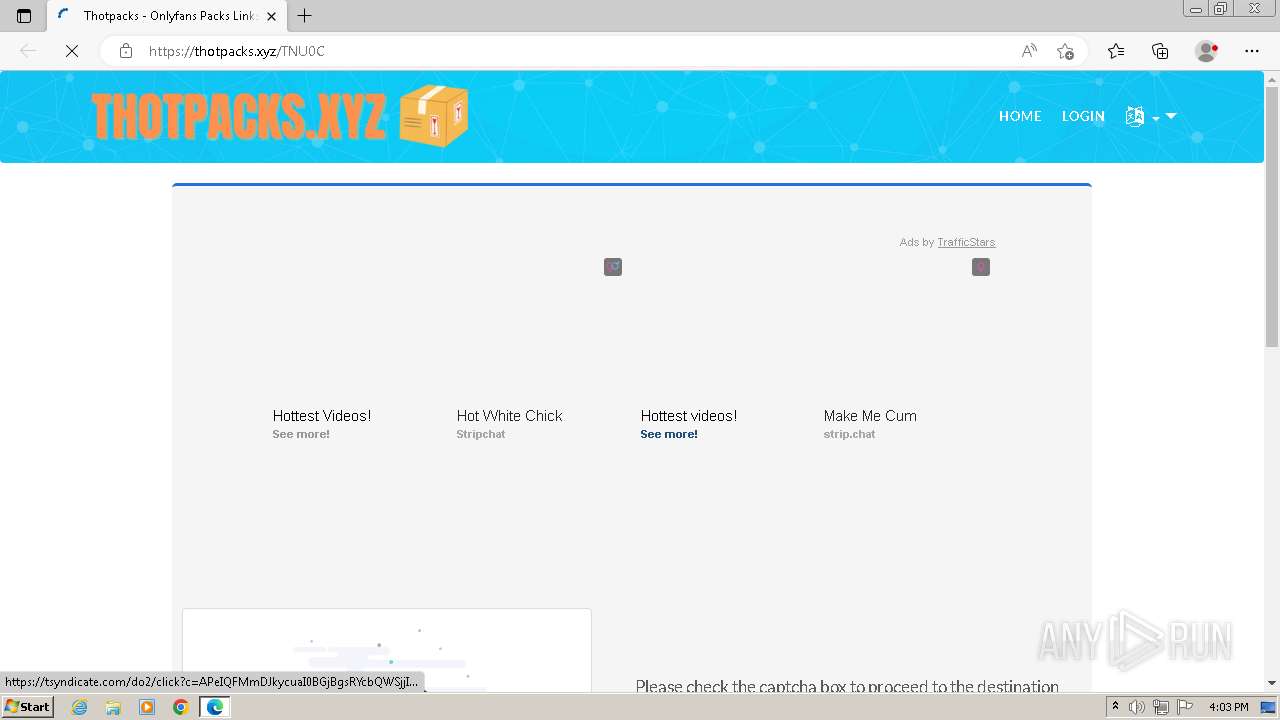The width and height of the screenshot is (1280, 720).
Task: Click bold See more! link
Action: click(x=669, y=434)
